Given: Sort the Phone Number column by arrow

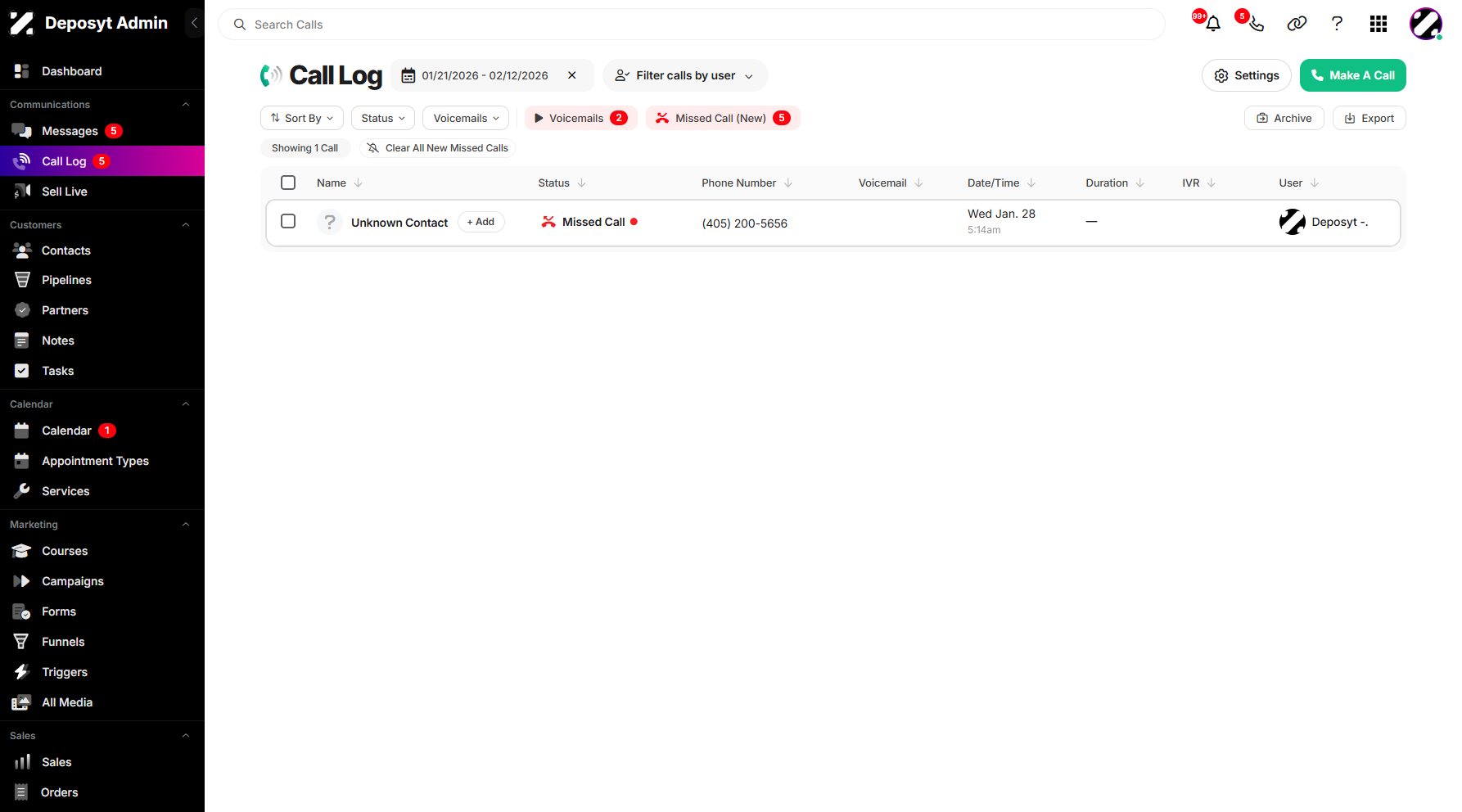Looking at the screenshot, I should point(787,183).
